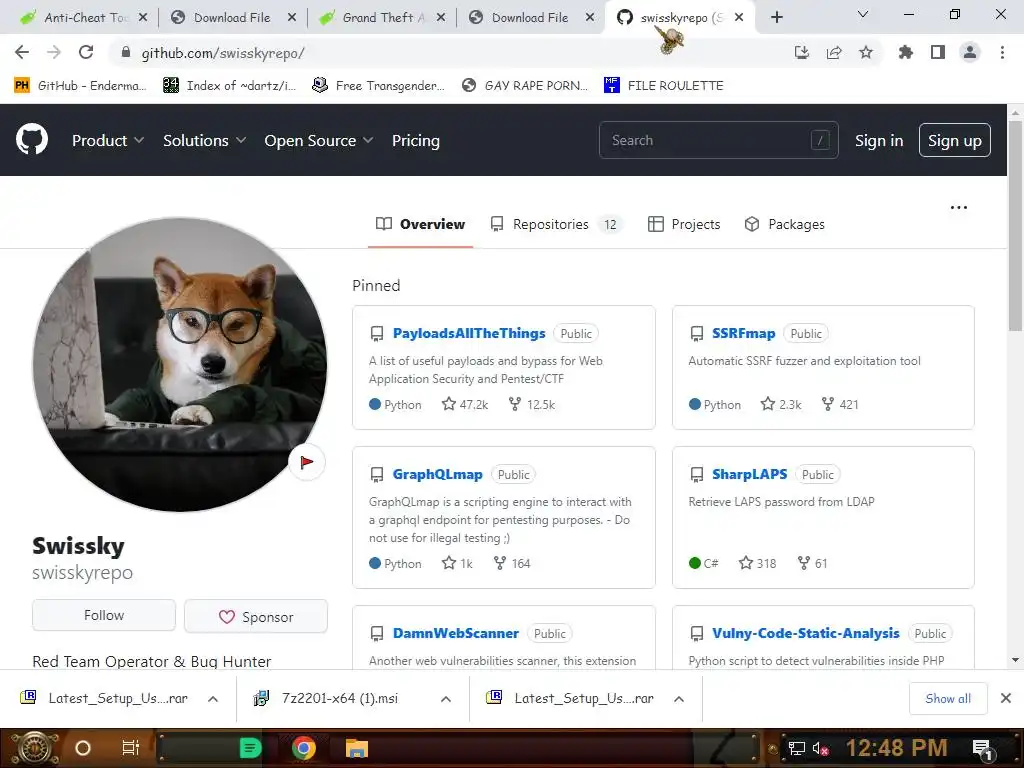This screenshot has height=768, width=1024.
Task: Click the Sign up button
Action: point(955,140)
